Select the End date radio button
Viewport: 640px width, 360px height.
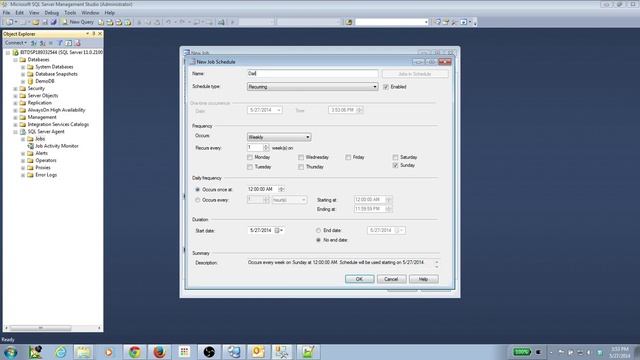(x=318, y=231)
